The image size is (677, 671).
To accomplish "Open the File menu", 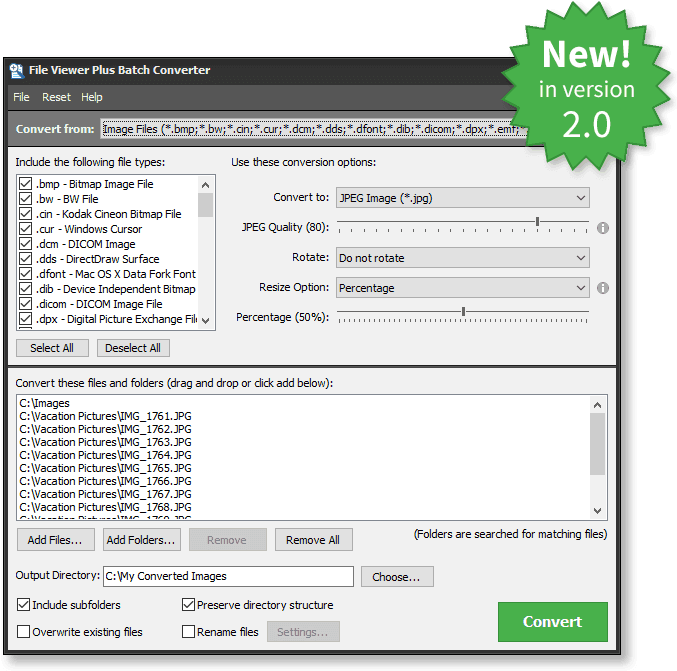I will (21, 97).
